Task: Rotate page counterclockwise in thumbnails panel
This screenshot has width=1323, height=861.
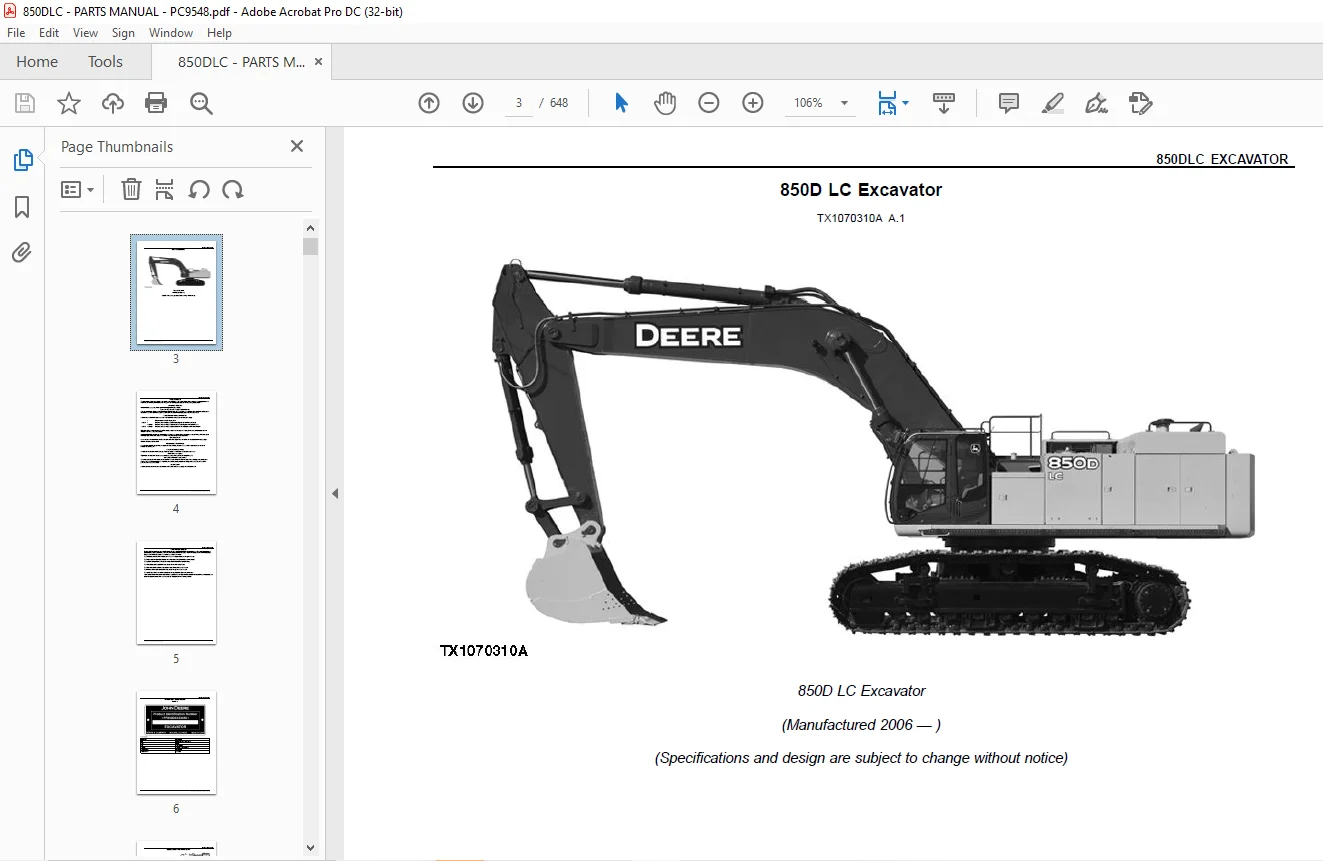Action: [199, 189]
